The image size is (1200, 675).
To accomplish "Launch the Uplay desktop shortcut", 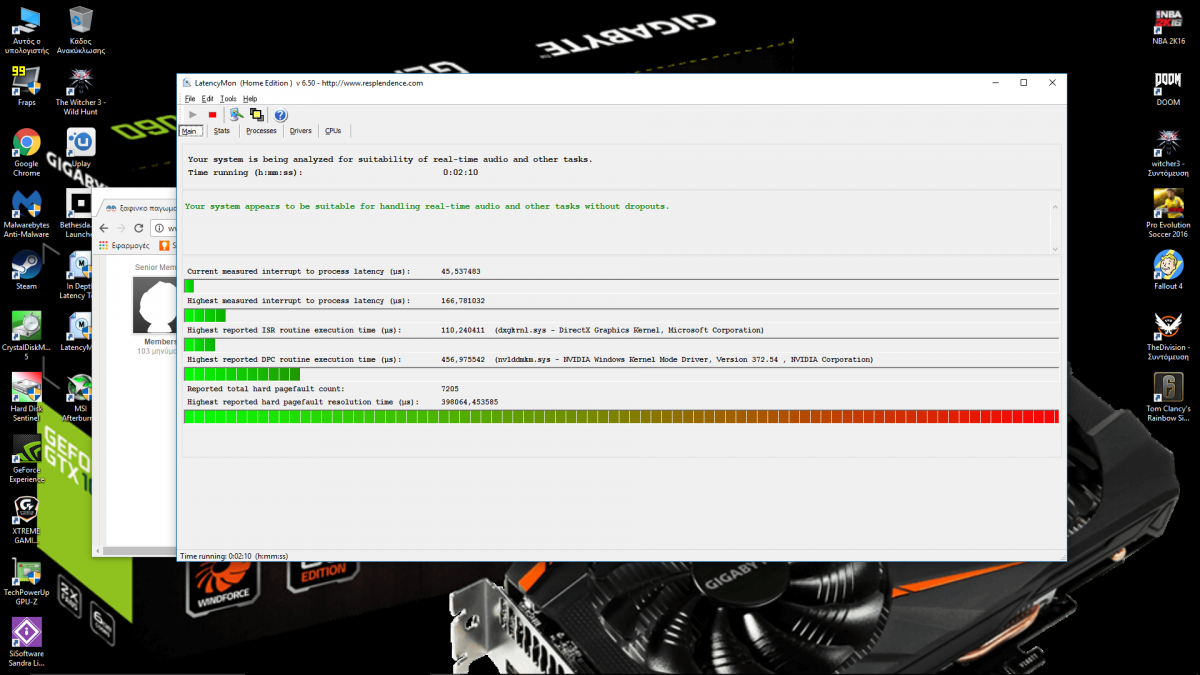I will pos(81,148).
